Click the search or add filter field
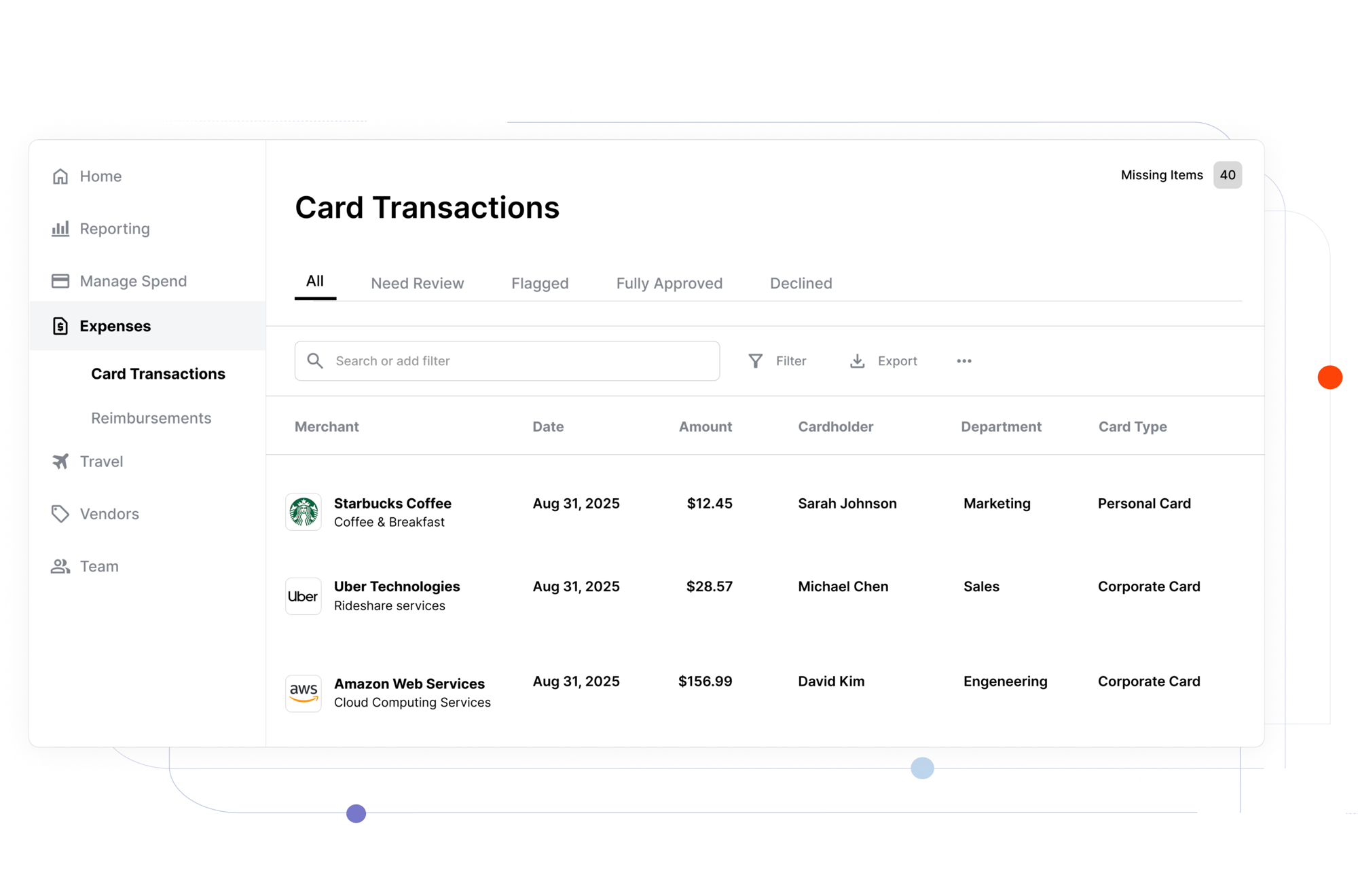This screenshot has width=1358, height=896. [x=507, y=360]
